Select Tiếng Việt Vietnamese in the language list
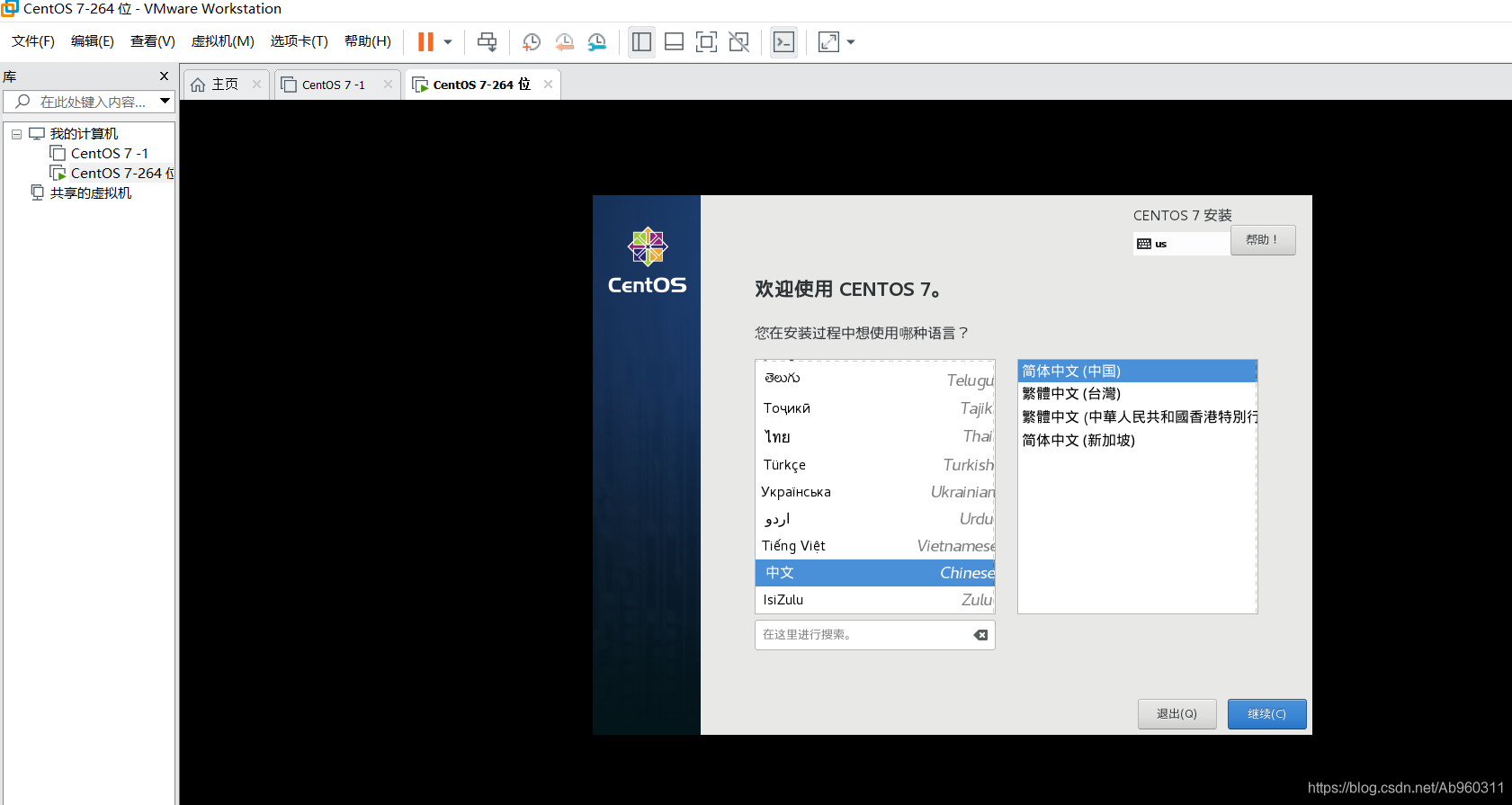The height and width of the screenshot is (805, 1512). (875, 546)
